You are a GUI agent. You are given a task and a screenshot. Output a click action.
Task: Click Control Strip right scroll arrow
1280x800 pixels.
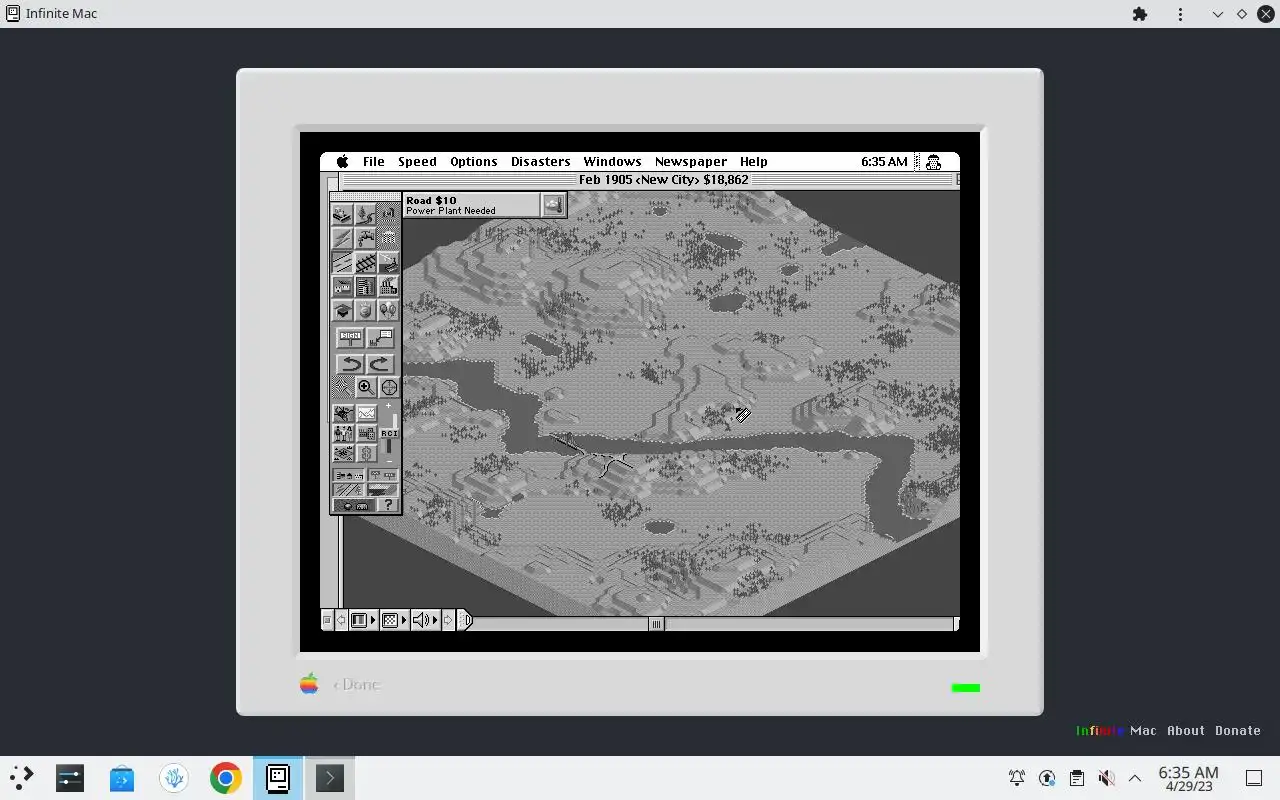[x=448, y=620]
